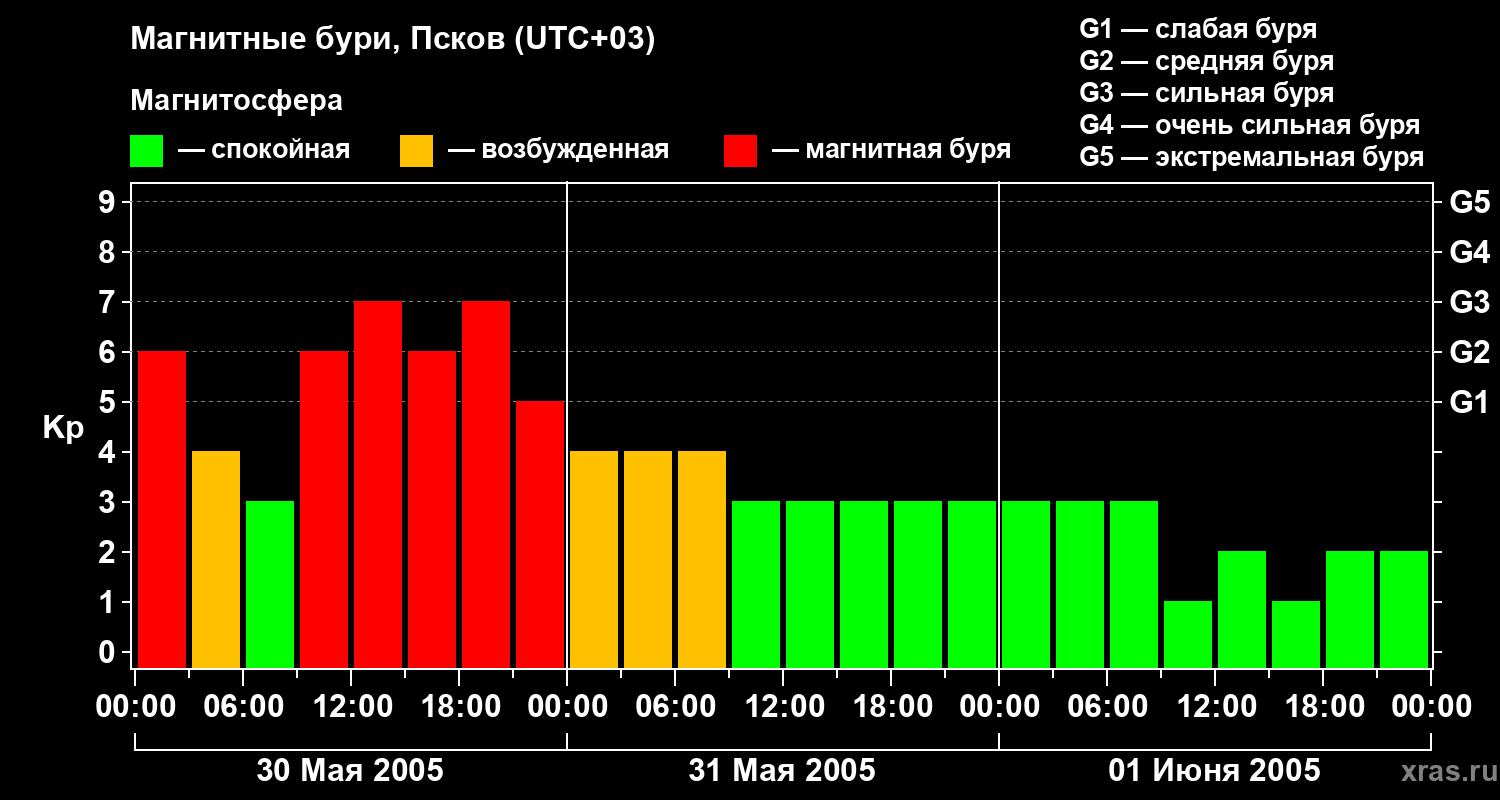Click the red магнитная буря legend swatch
Image resolution: width=1500 pixels, height=800 pixels.
coord(741,151)
